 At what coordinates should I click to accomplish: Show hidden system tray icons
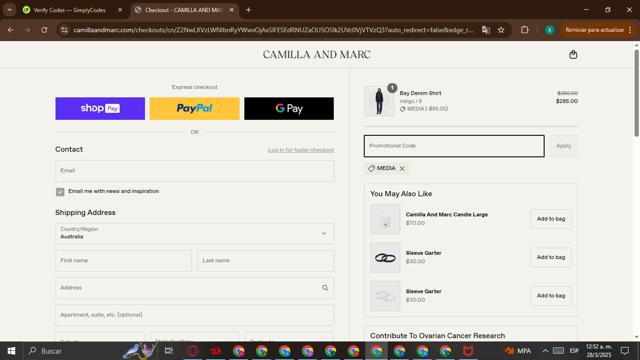tap(545, 351)
